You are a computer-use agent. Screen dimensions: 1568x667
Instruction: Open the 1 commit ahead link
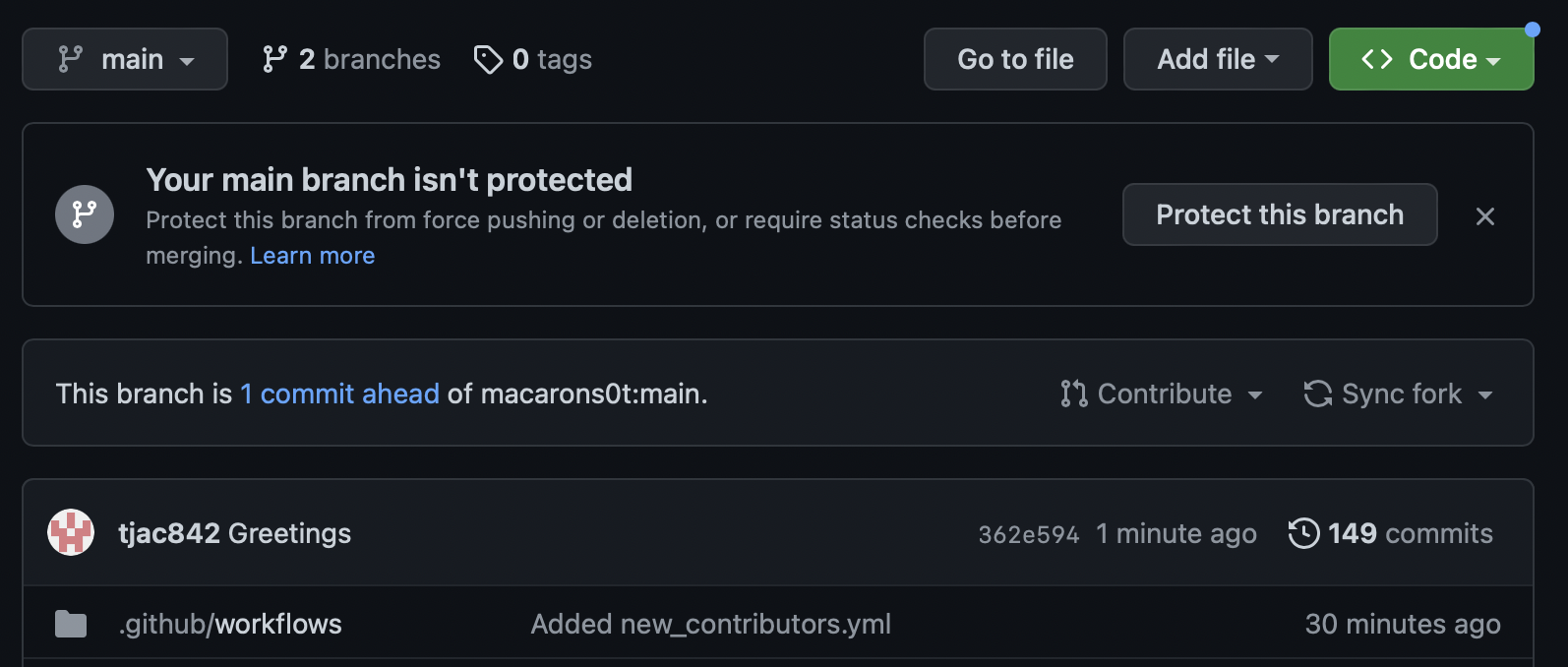click(339, 394)
